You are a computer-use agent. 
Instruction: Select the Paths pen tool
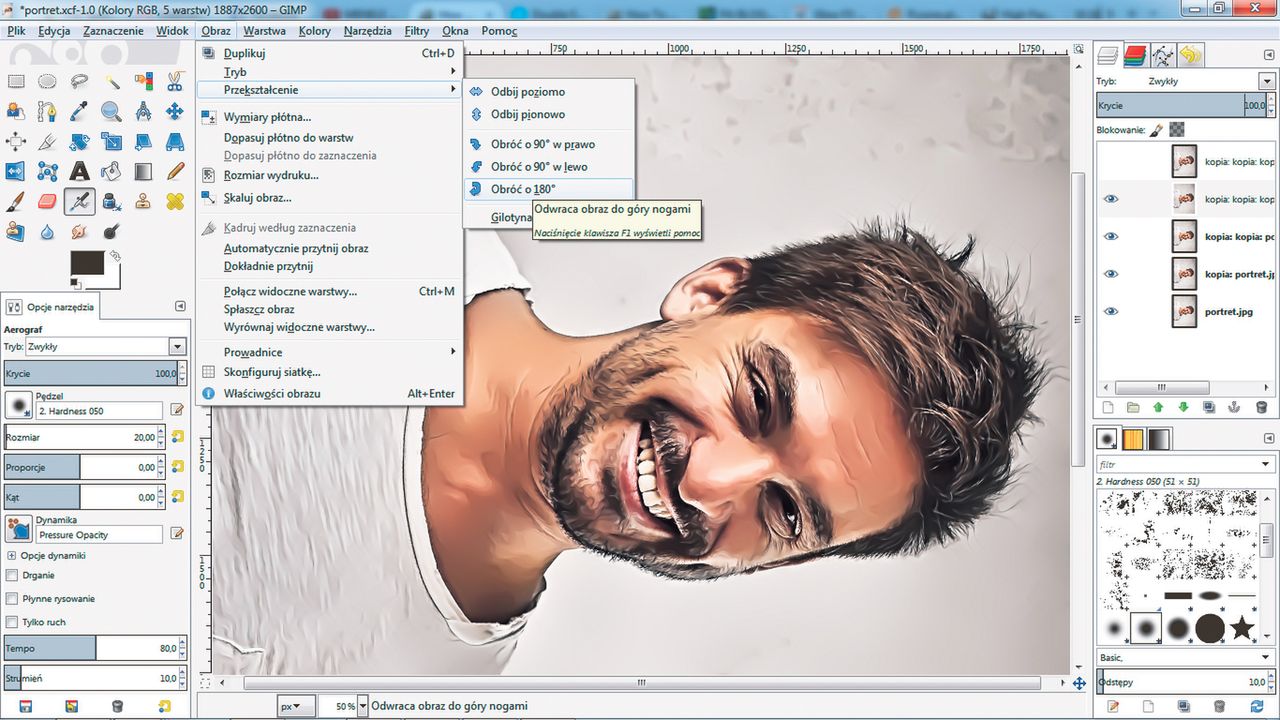pyautogui.click(x=47, y=111)
